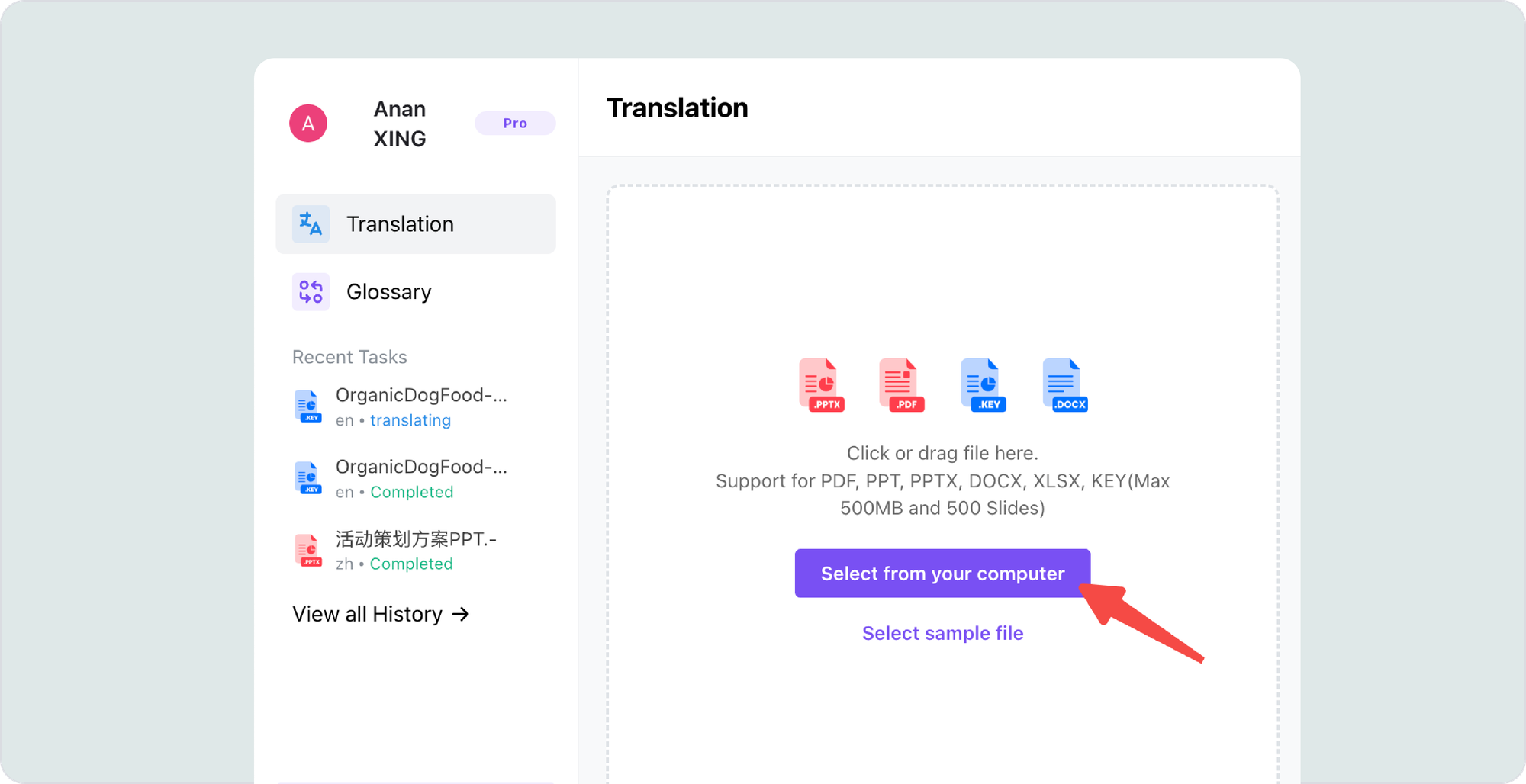The image size is (1526, 784).
Task: Click the PPTX file type icon in upload area
Action: 821,385
